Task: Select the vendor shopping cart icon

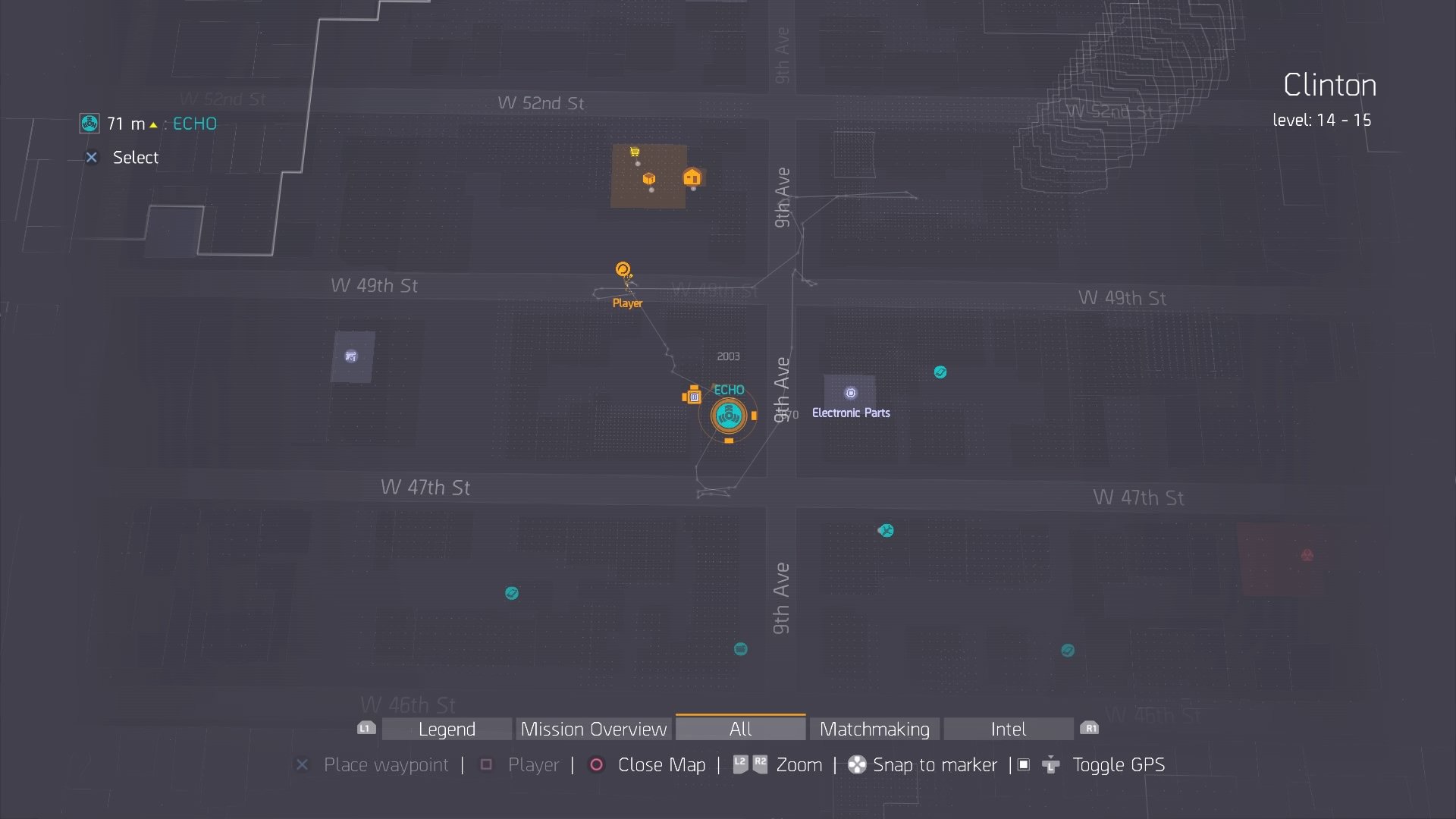Action: pyautogui.click(x=635, y=152)
